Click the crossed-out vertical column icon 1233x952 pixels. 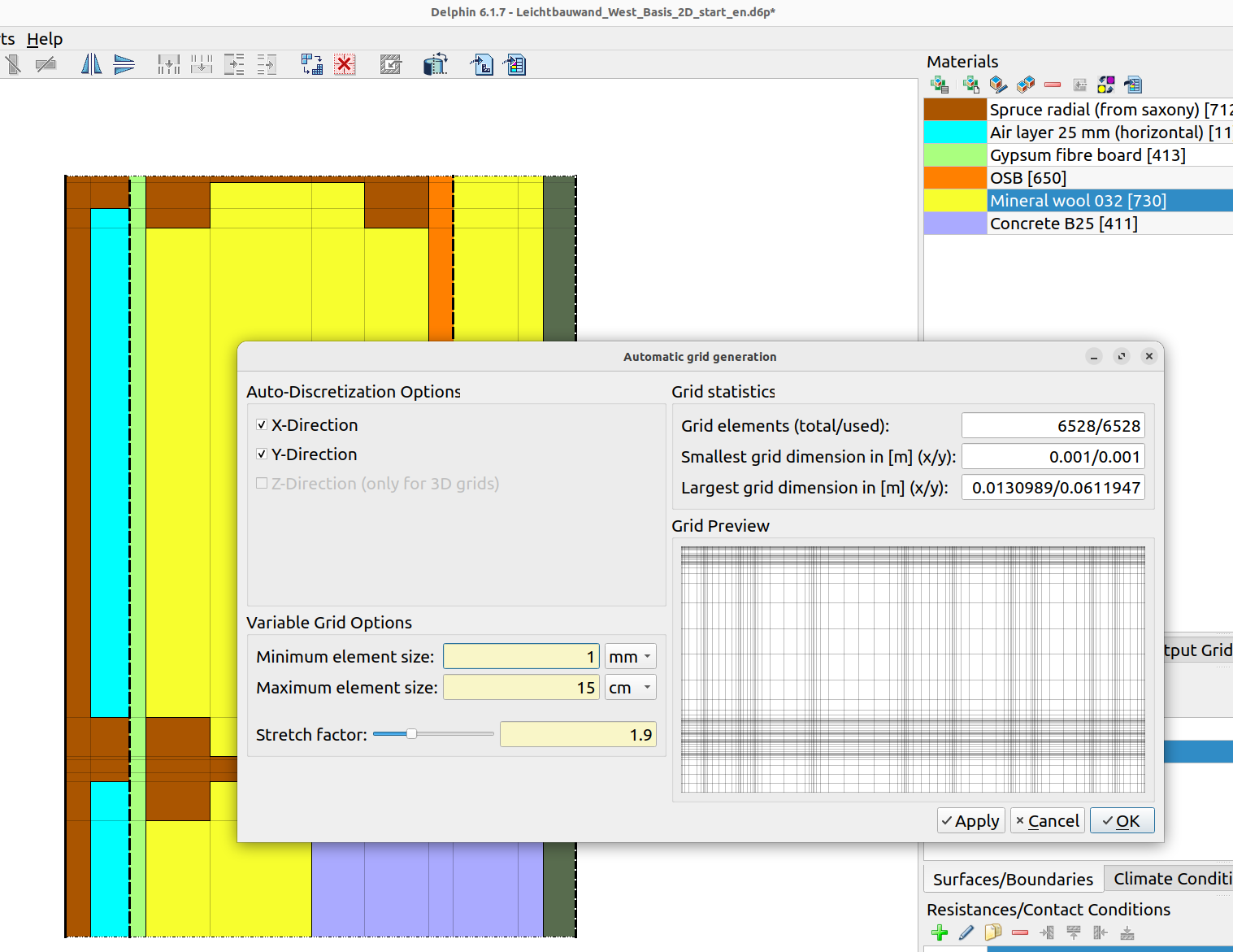click(13, 64)
